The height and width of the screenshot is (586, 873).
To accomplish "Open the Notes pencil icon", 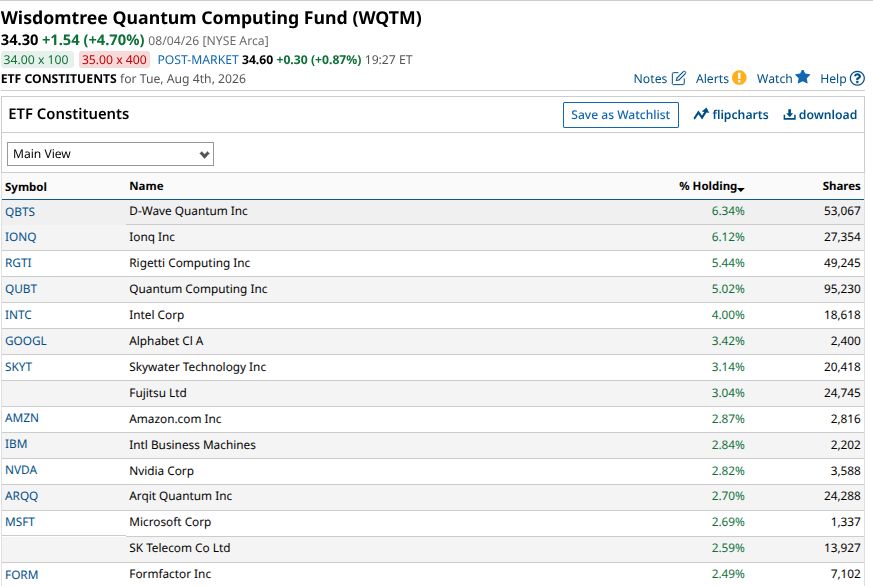I will click(678, 78).
